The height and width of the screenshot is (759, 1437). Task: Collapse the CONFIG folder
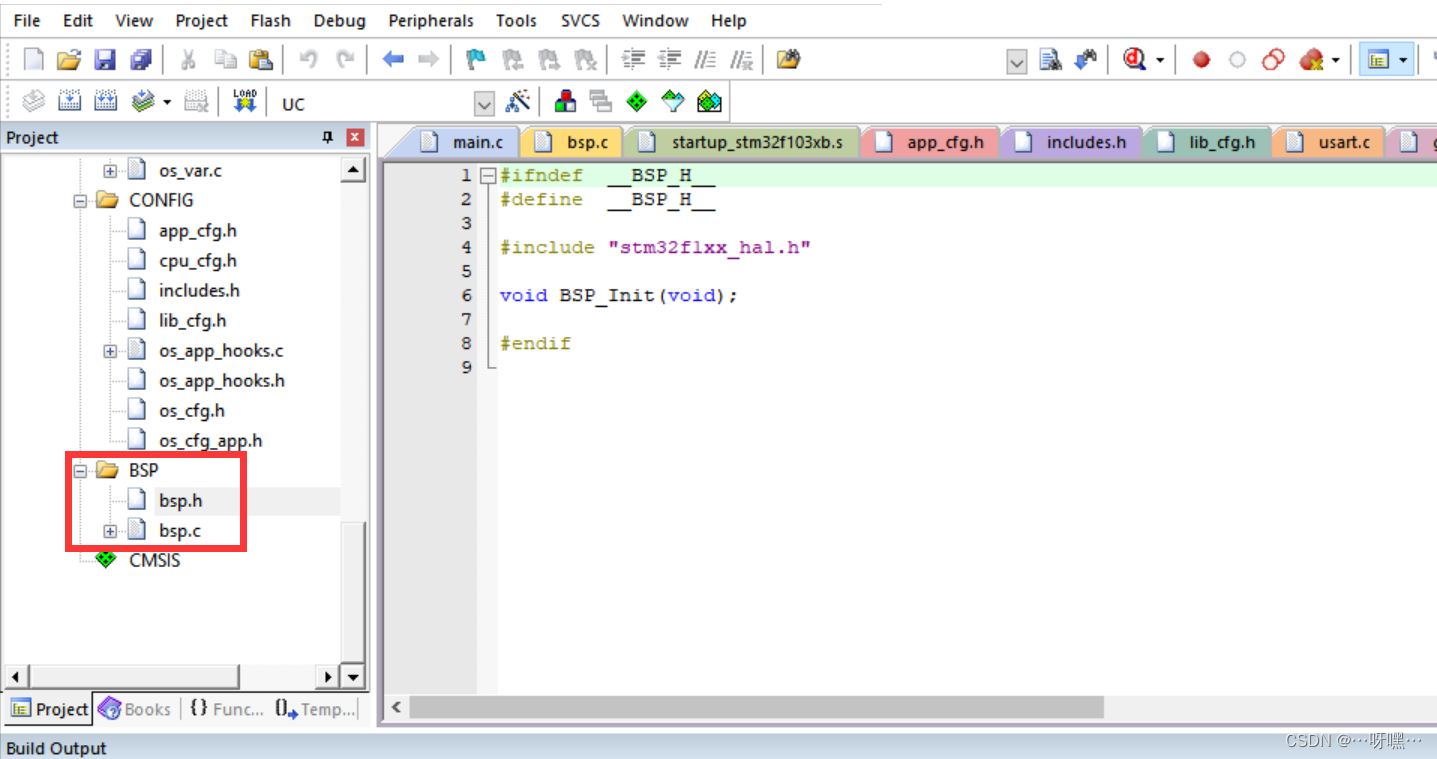[x=80, y=201]
